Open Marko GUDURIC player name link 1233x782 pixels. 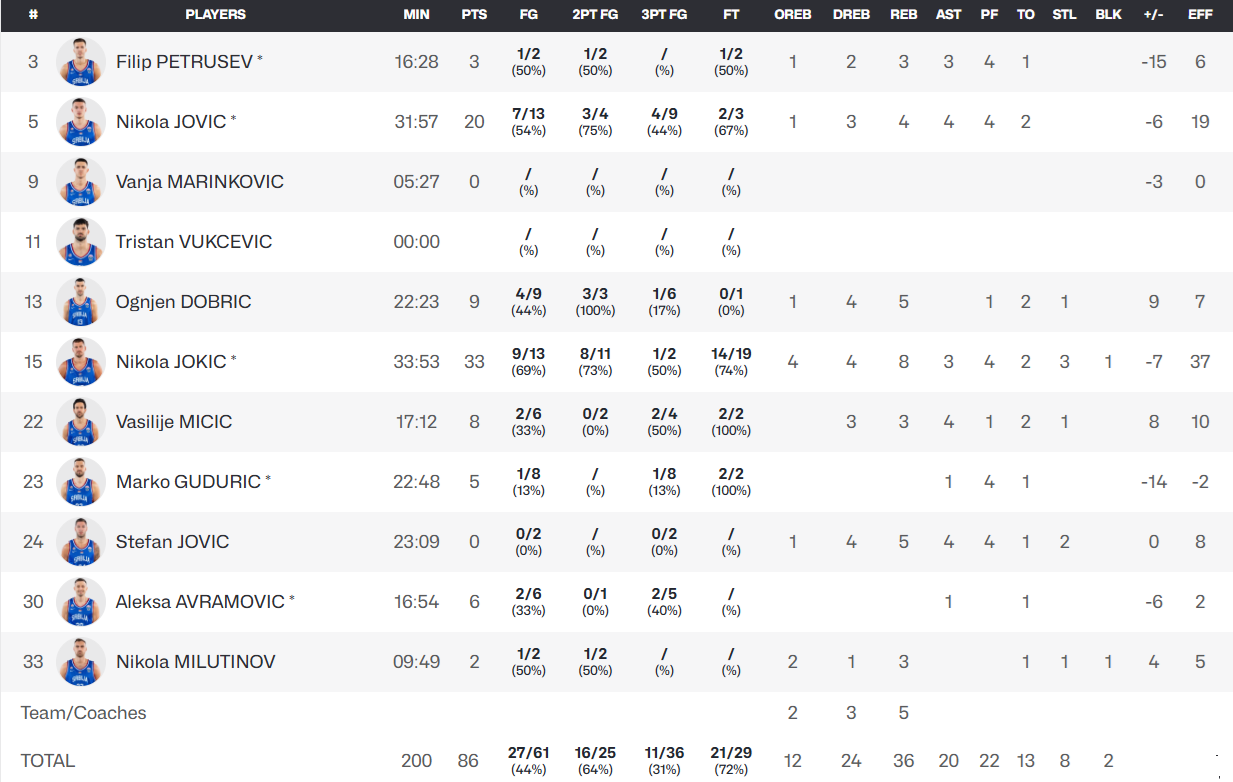pos(188,482)
